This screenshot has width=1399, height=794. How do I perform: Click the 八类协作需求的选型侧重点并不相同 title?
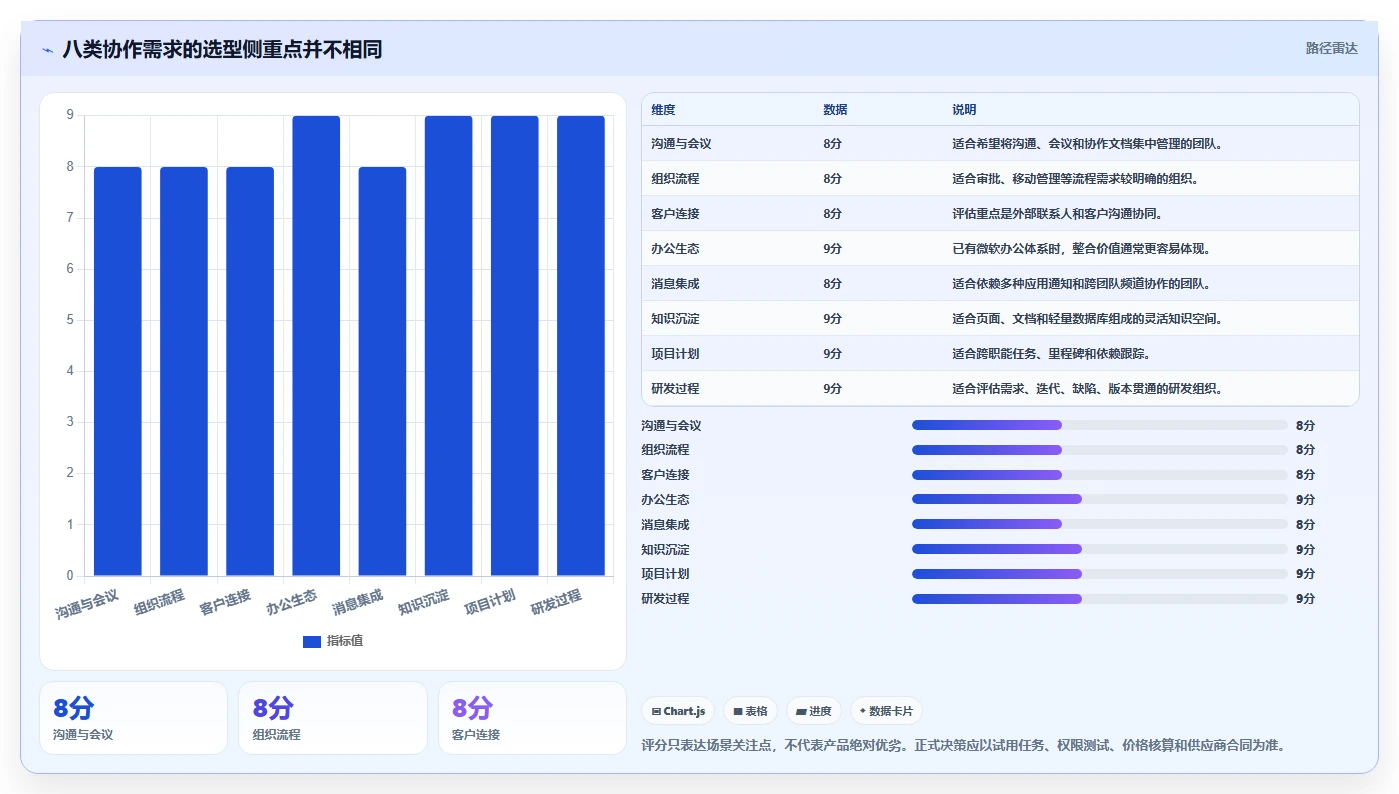click(222, 49)
